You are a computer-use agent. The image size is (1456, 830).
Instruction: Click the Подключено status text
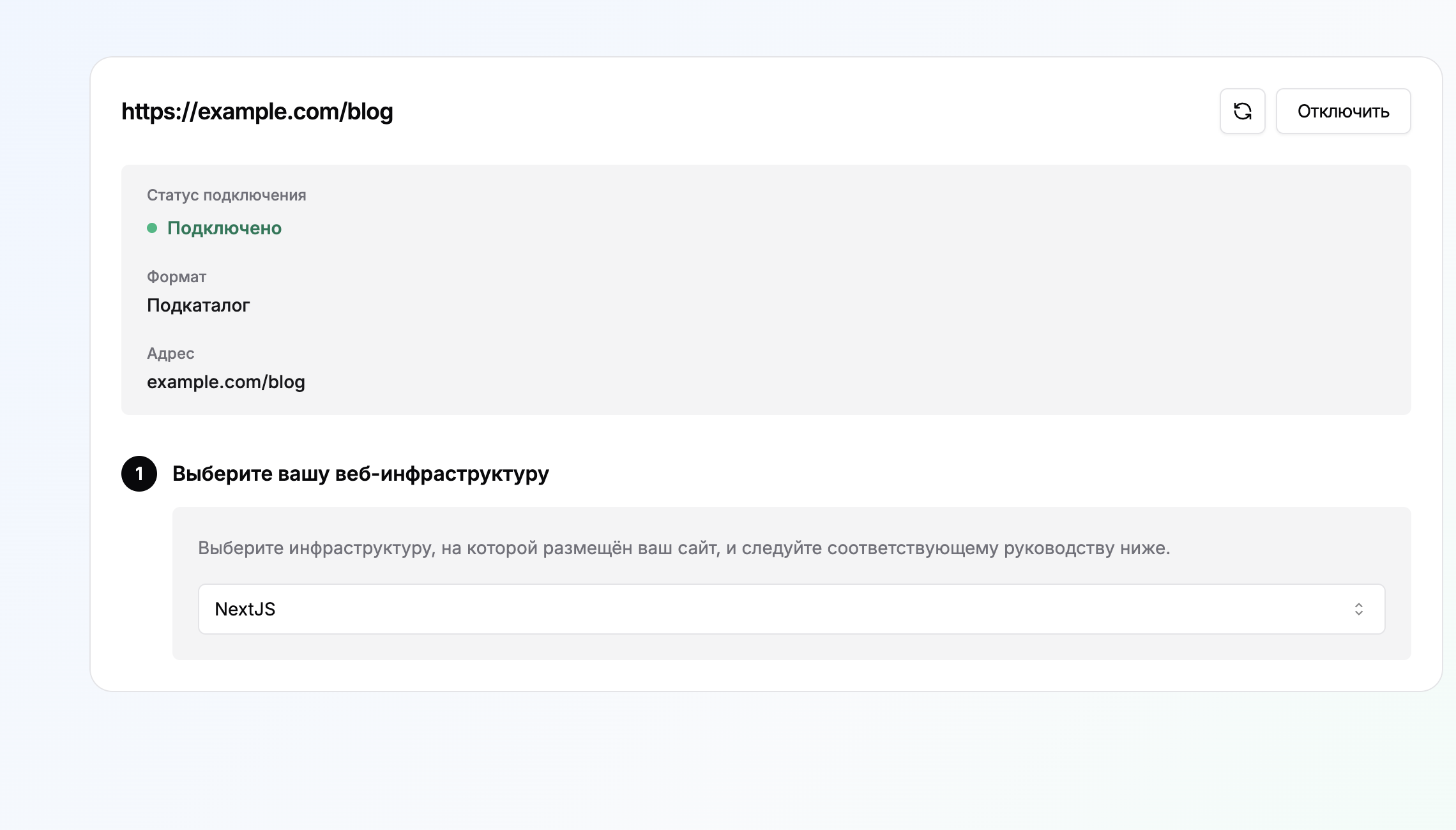(224, 228)
